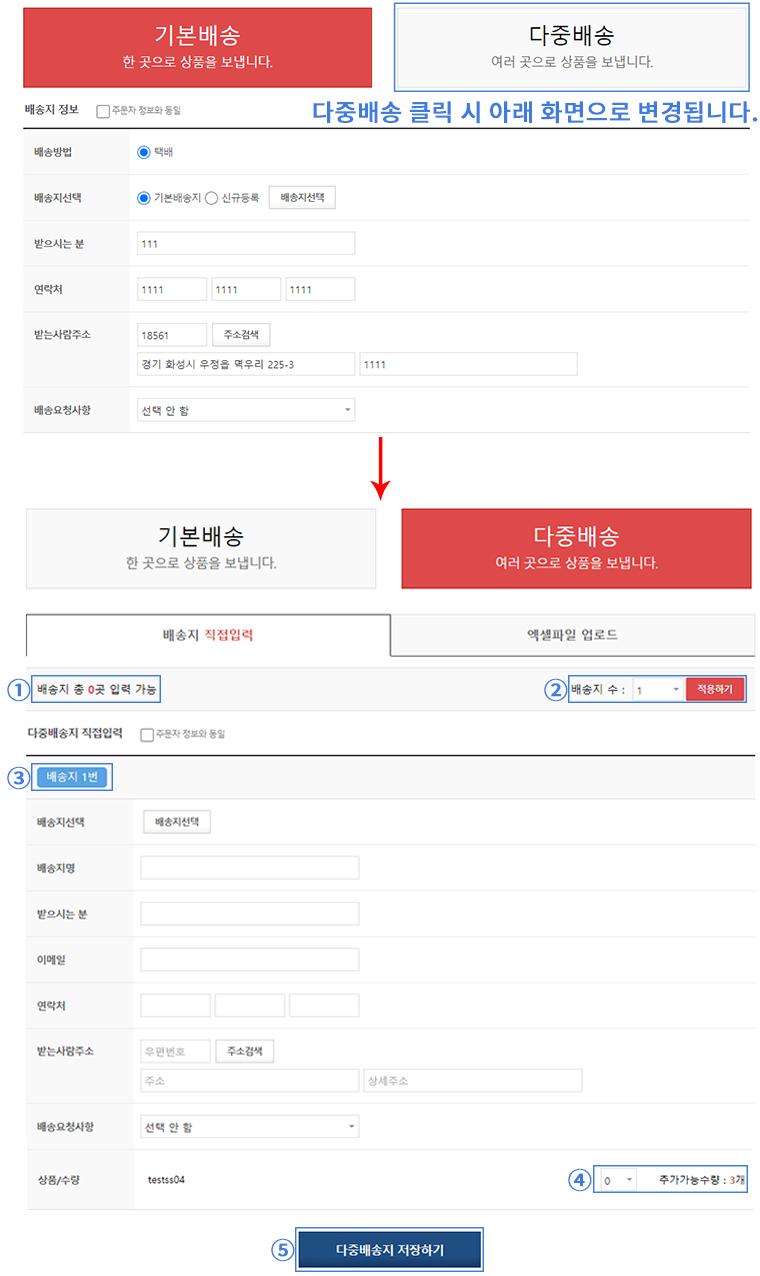Viewport: 760px width, 1276px height.
Task: Choose the 신규등록 radio option
Action: (211, 198)
